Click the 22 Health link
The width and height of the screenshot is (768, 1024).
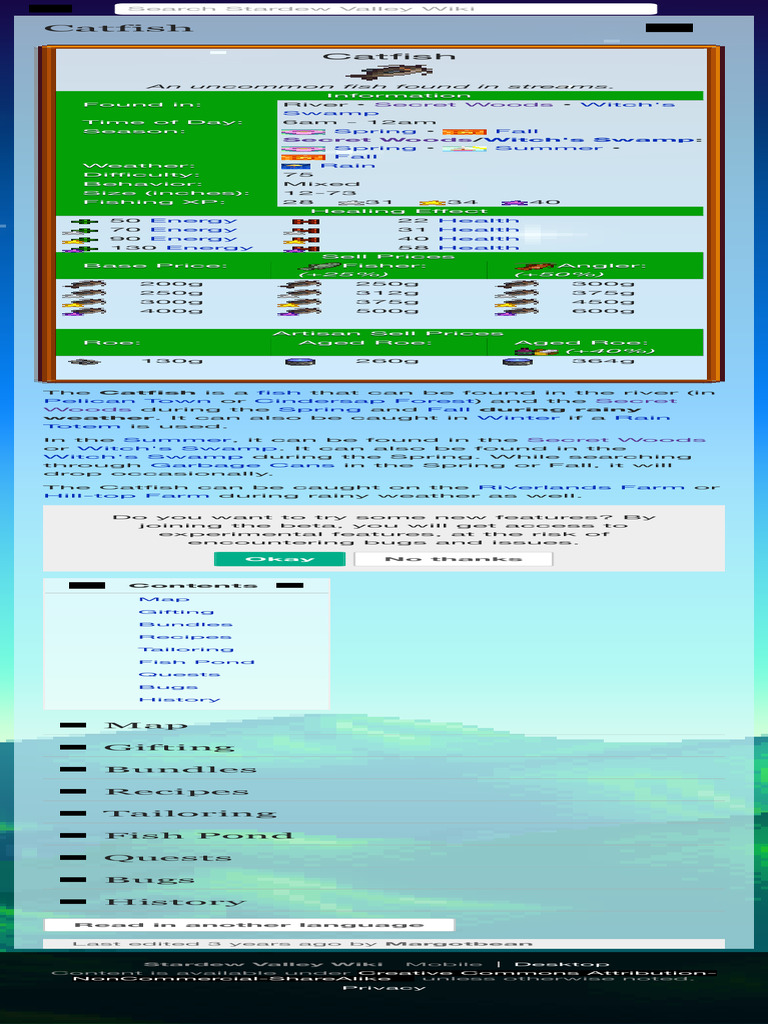479,221
